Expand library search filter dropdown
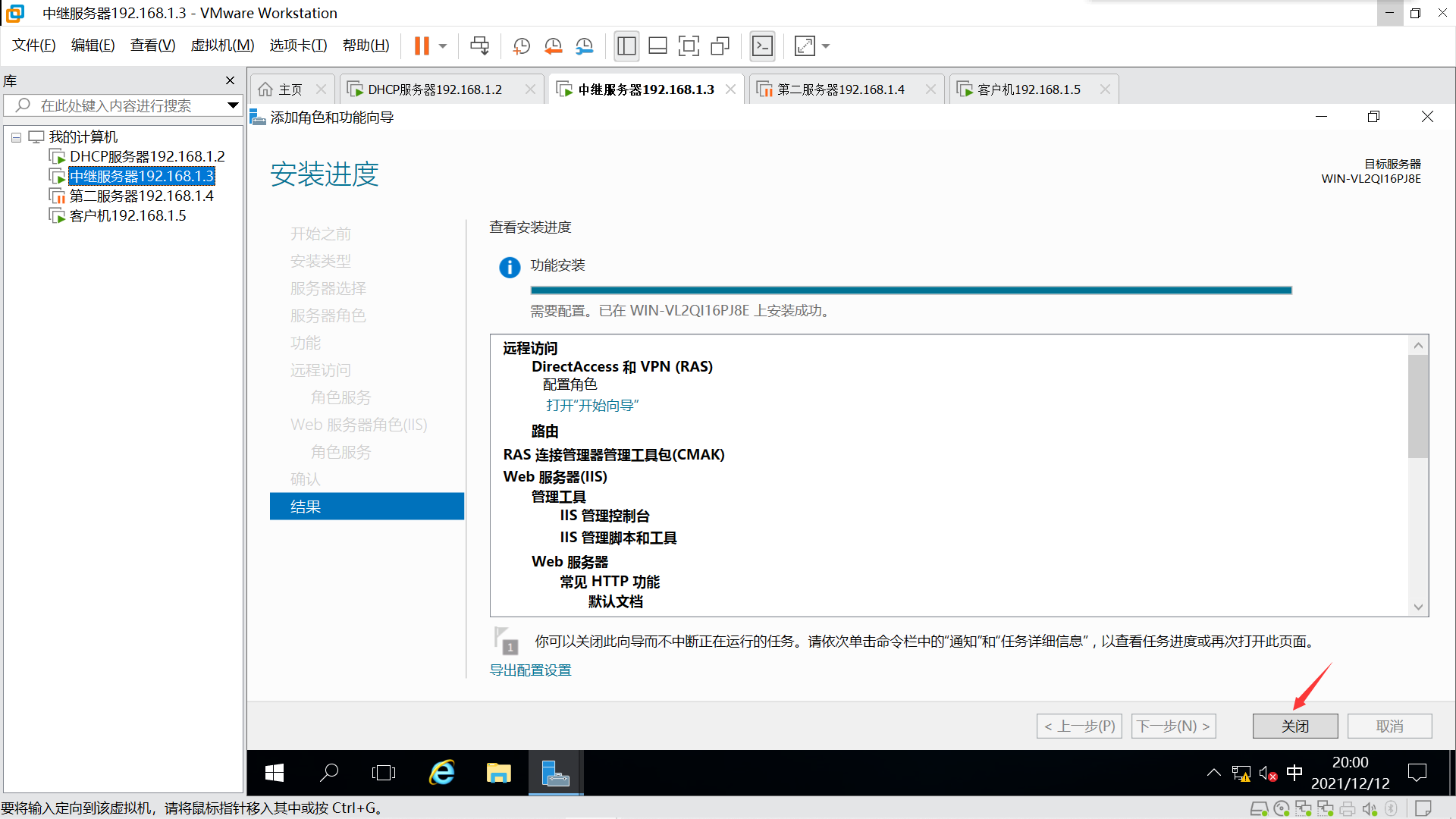 click(x=233, y=105)
